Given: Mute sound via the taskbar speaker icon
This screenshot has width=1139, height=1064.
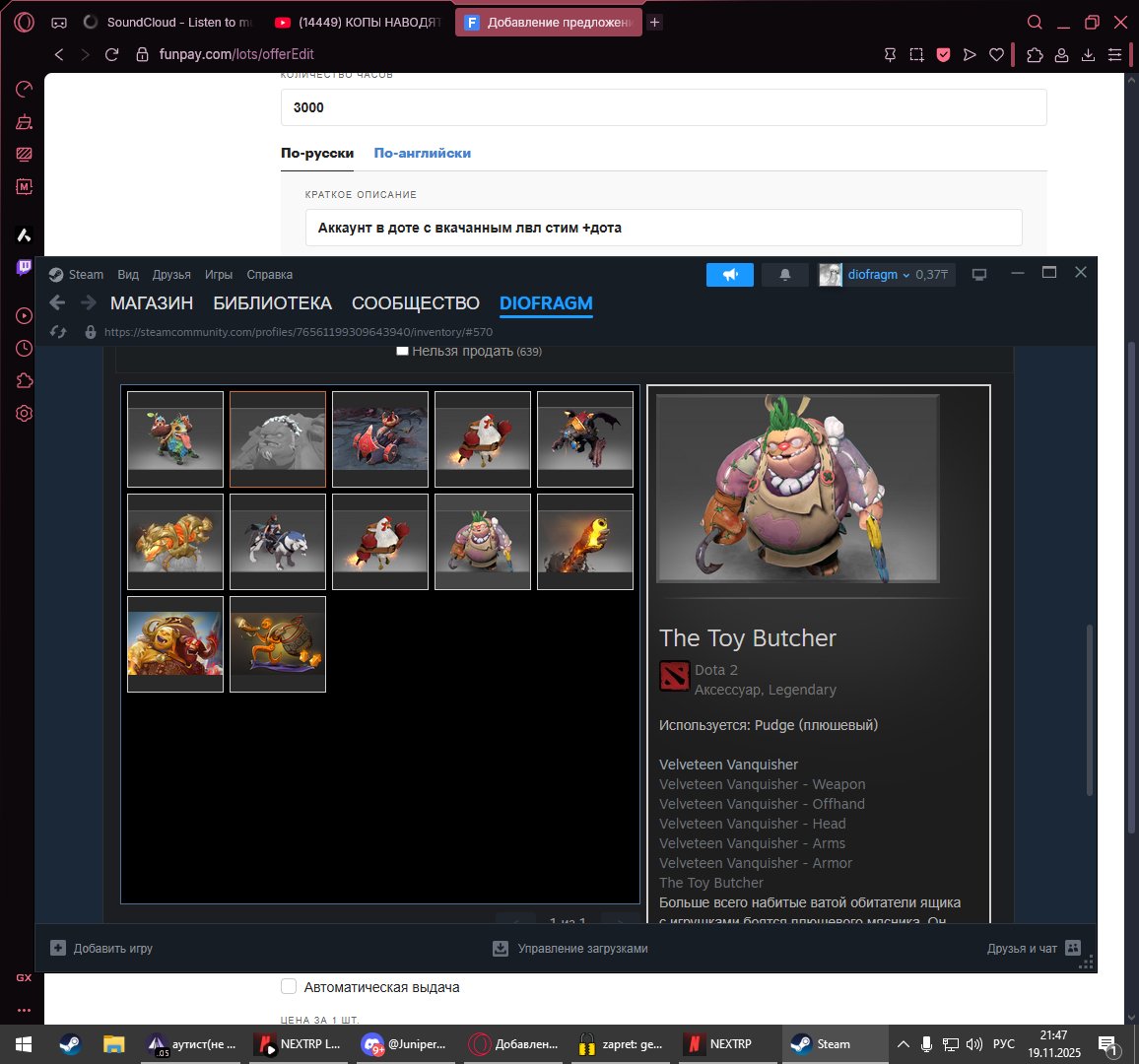Looking at the screenshot, I should click(973, 1044).
